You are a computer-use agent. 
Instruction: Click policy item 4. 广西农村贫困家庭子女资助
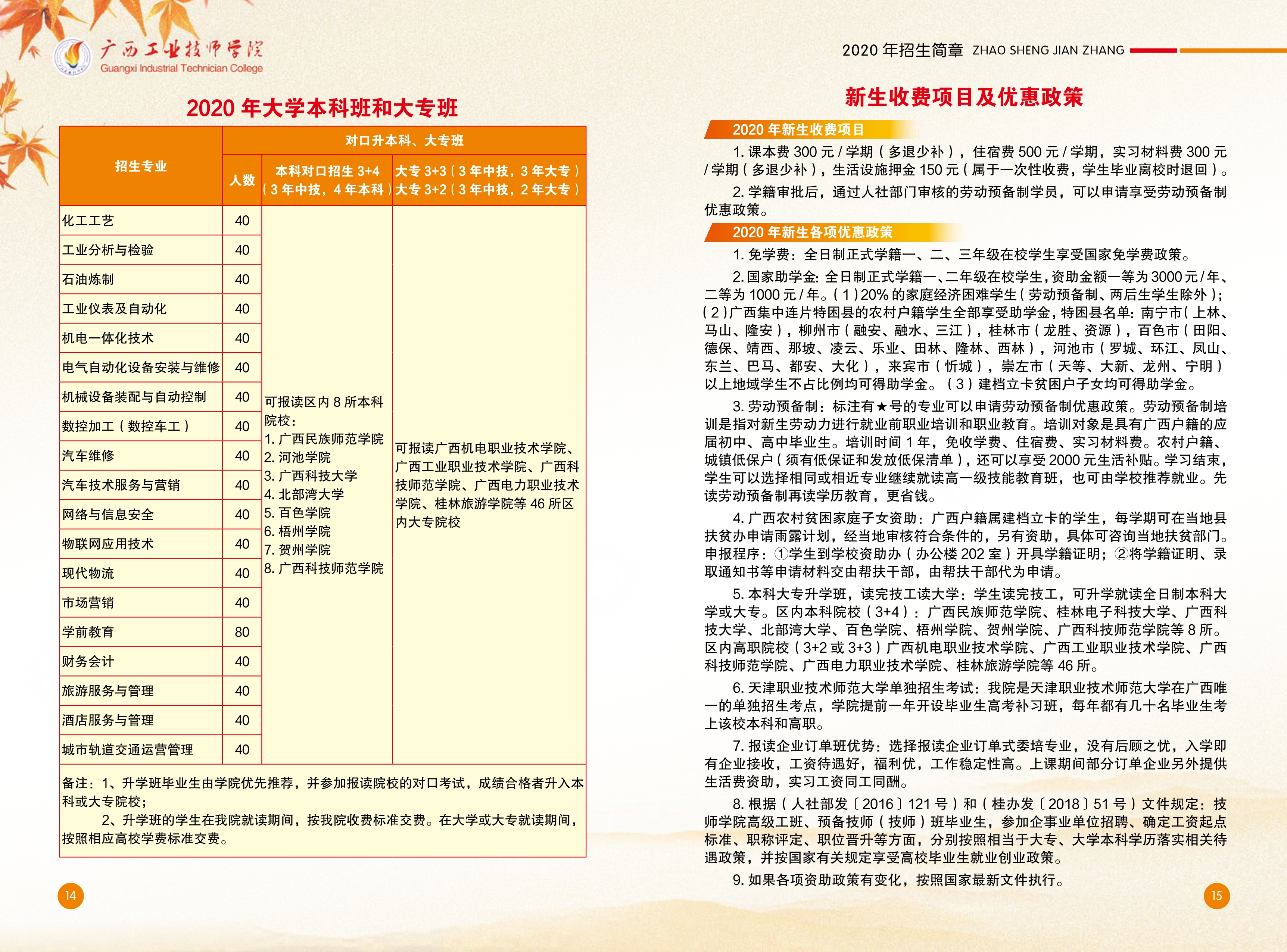click(966, 544)
